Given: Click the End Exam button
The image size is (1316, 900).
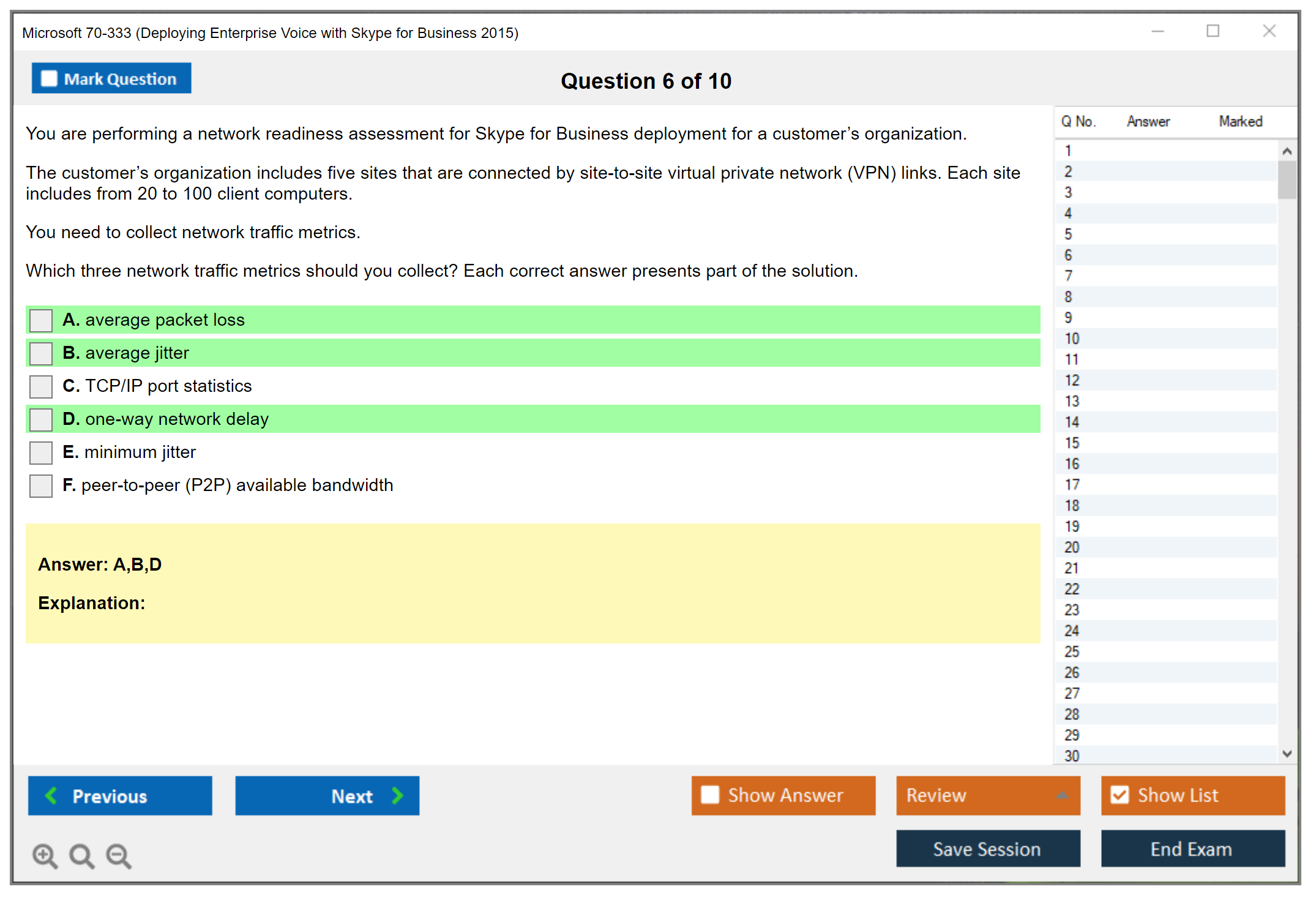Looking at the screenshot, I should [x=1192, y=849].
